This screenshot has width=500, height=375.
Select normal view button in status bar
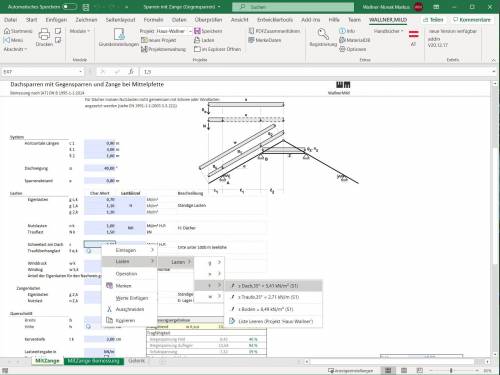(x=388, y=370)
